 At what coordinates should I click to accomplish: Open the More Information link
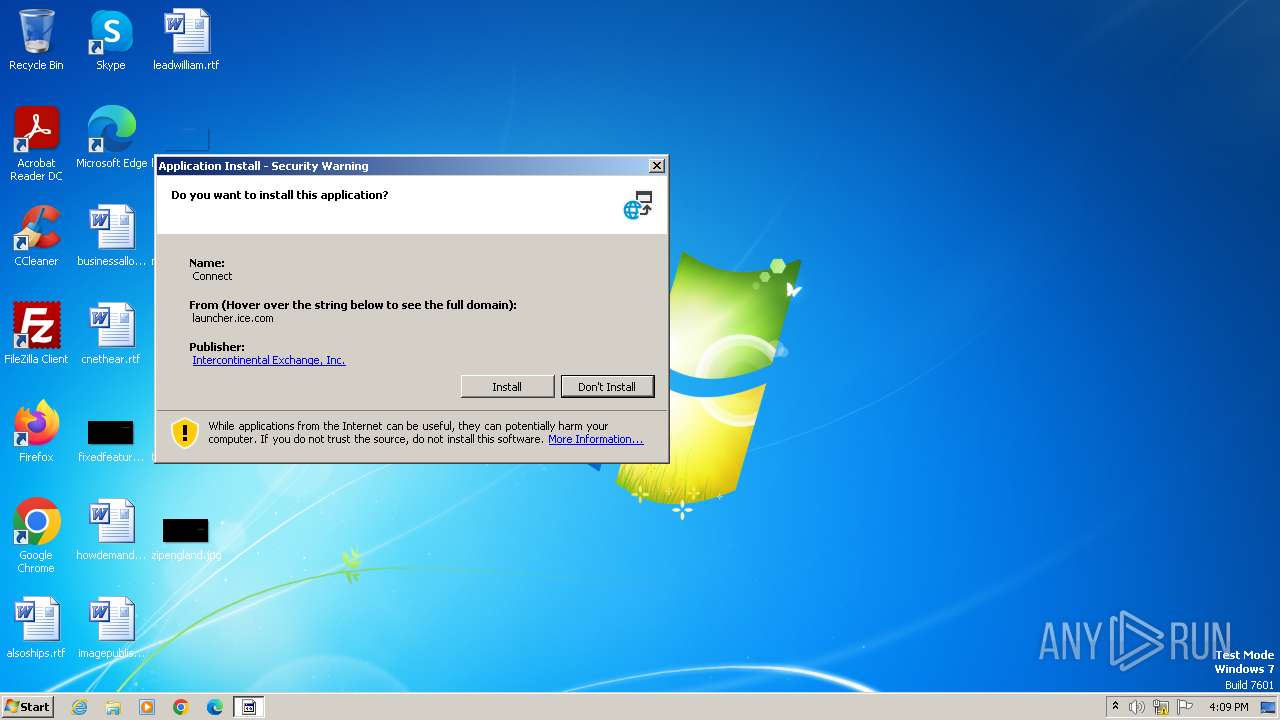(x=596, y=439)
